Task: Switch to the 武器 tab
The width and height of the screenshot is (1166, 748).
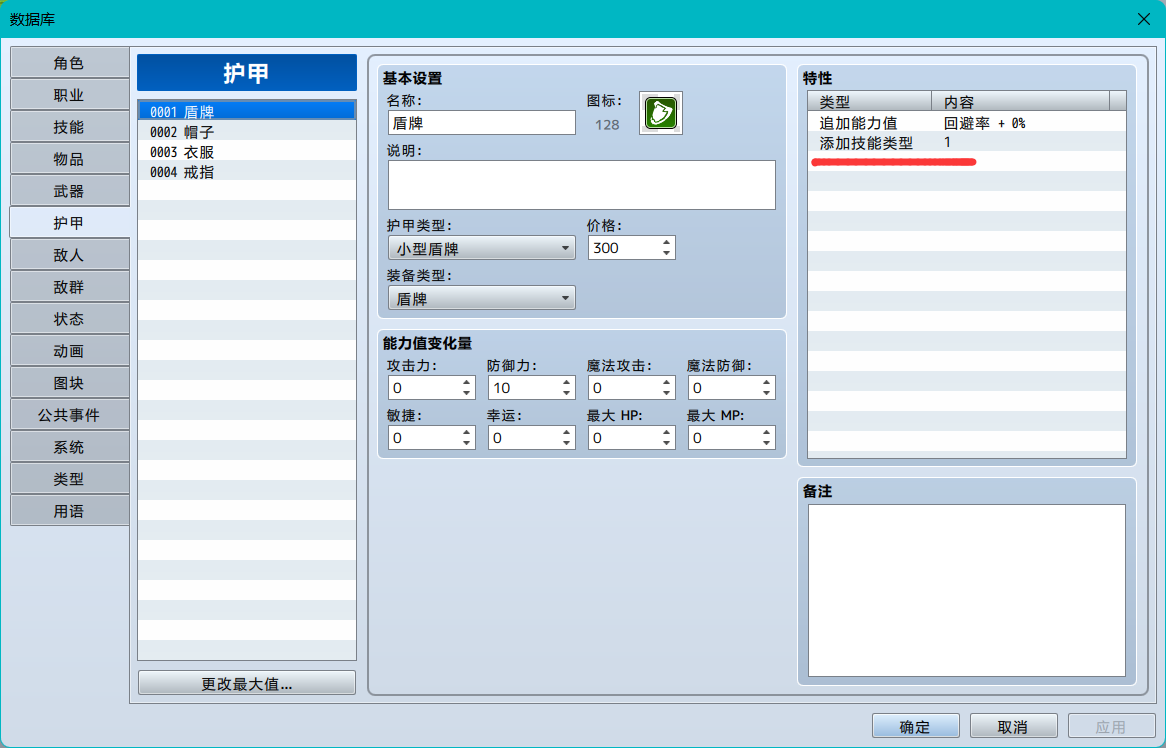Action: tap(69, 191)
